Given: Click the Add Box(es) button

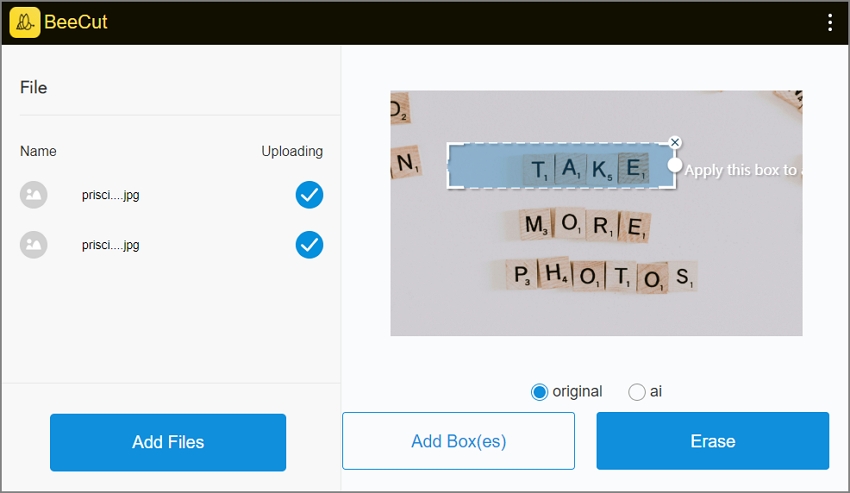Looking at the screenshot, I should pyautogui.click(x=458, y=441).
